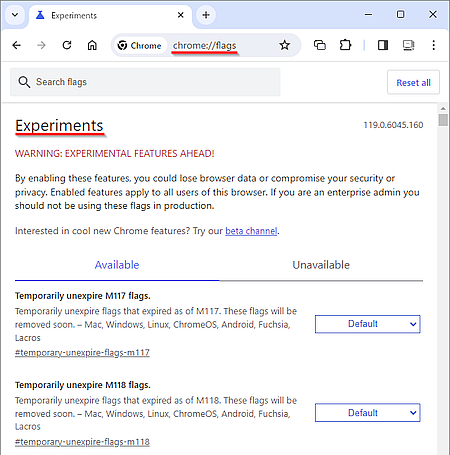Click the version number 119.0.6045.160
This screenshot has height=455, width=450.
[x=393, y=125]
